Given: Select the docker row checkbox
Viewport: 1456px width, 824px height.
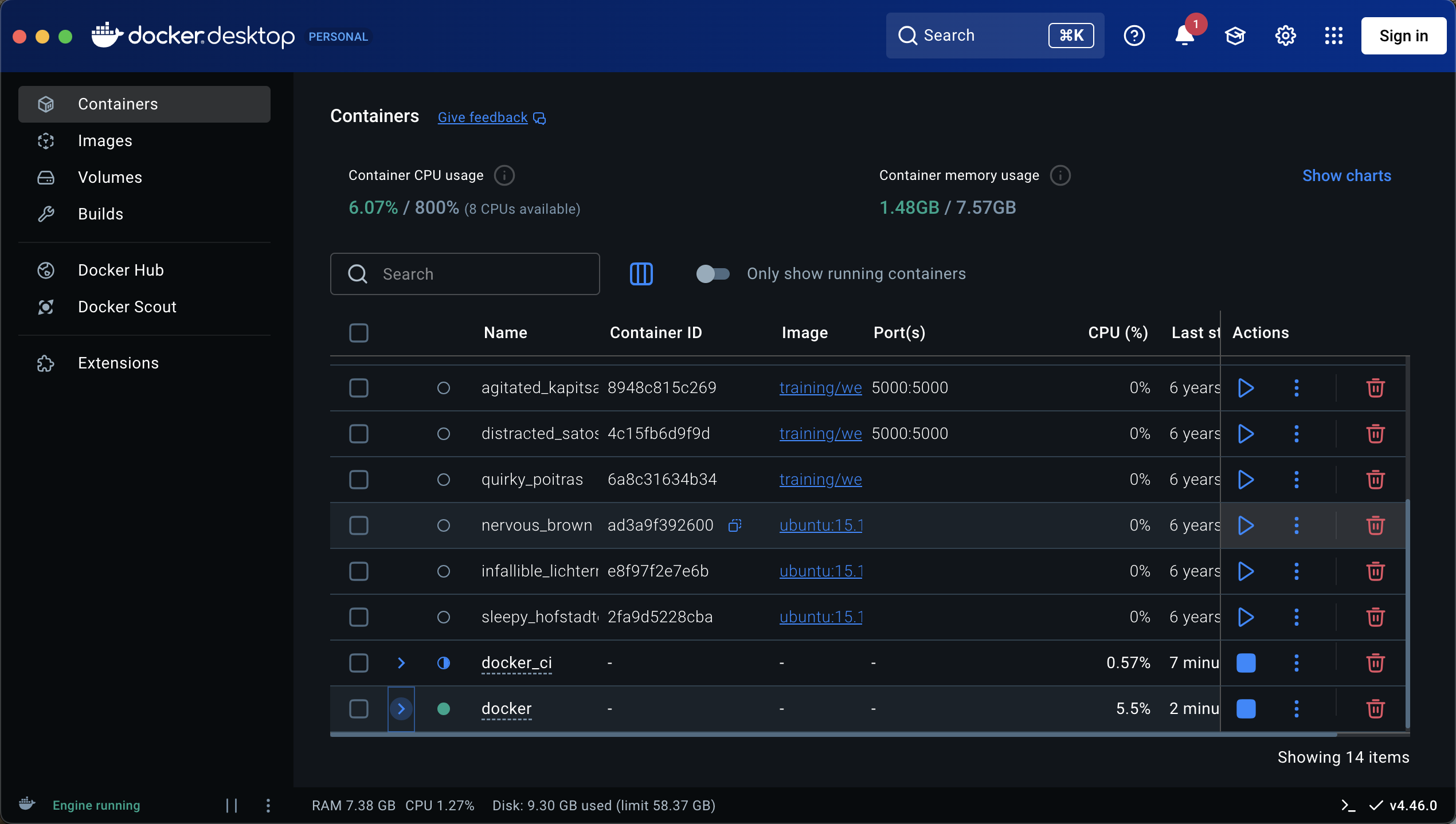Looking at the screenshot, I should [359, 709].
